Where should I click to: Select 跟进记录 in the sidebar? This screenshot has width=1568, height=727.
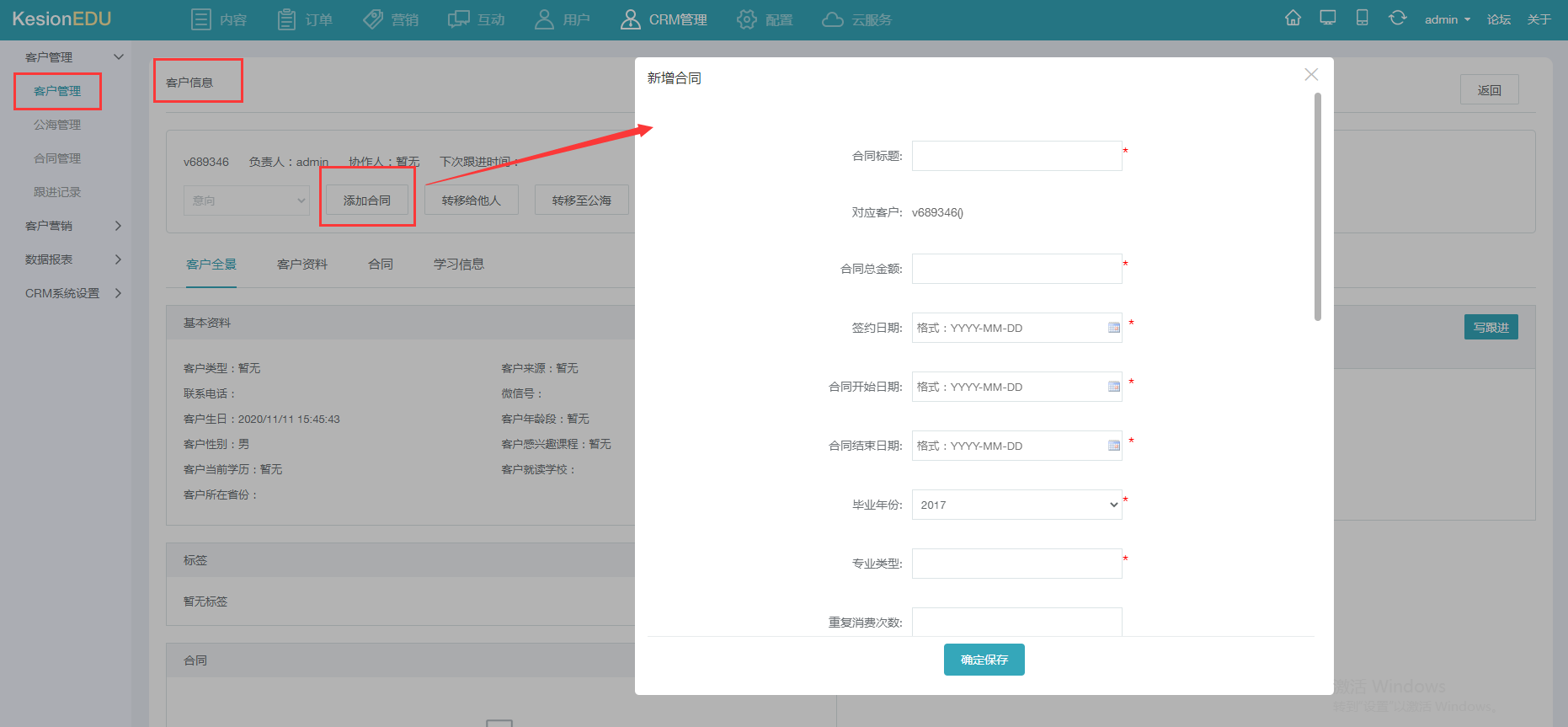[57, 192]
